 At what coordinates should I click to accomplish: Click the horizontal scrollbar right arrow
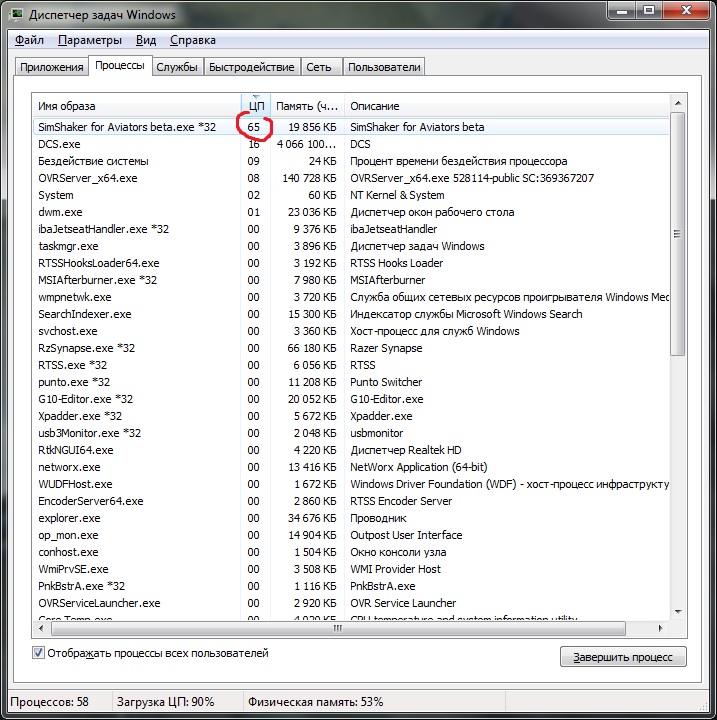tap(661, 628)
